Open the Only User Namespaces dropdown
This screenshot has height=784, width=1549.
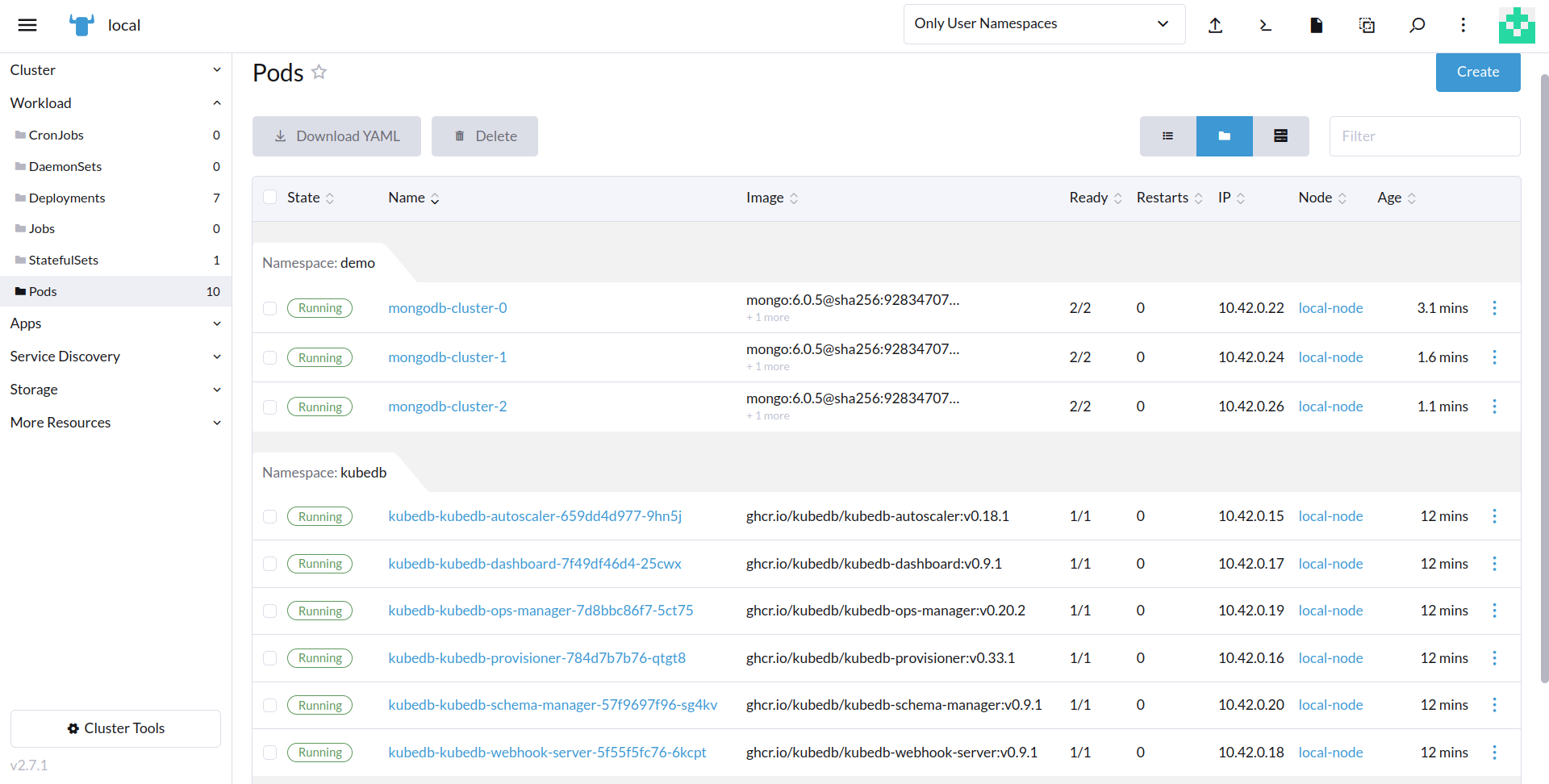(x=1043, y=23)
